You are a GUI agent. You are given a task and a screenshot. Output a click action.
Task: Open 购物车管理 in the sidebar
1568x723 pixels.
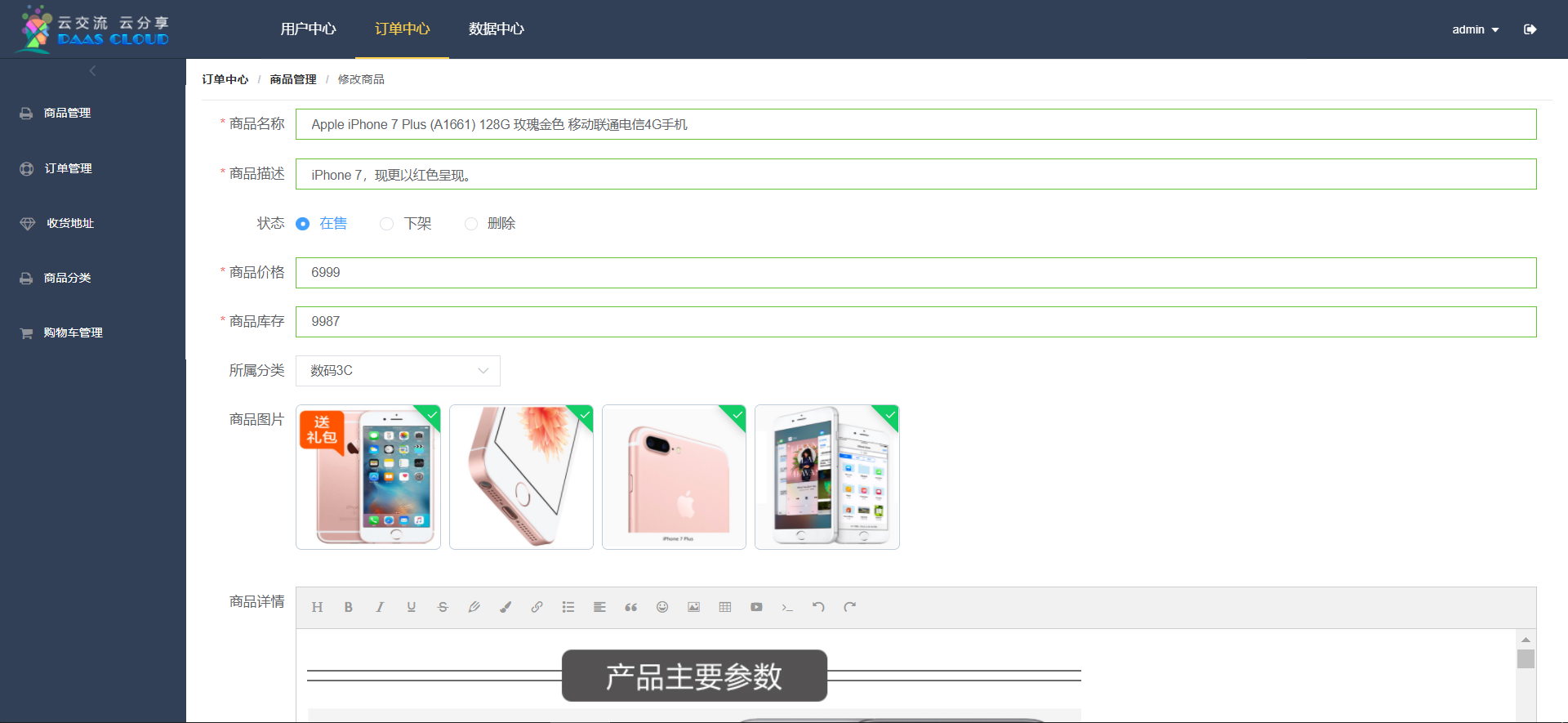[x=73, y=332]
